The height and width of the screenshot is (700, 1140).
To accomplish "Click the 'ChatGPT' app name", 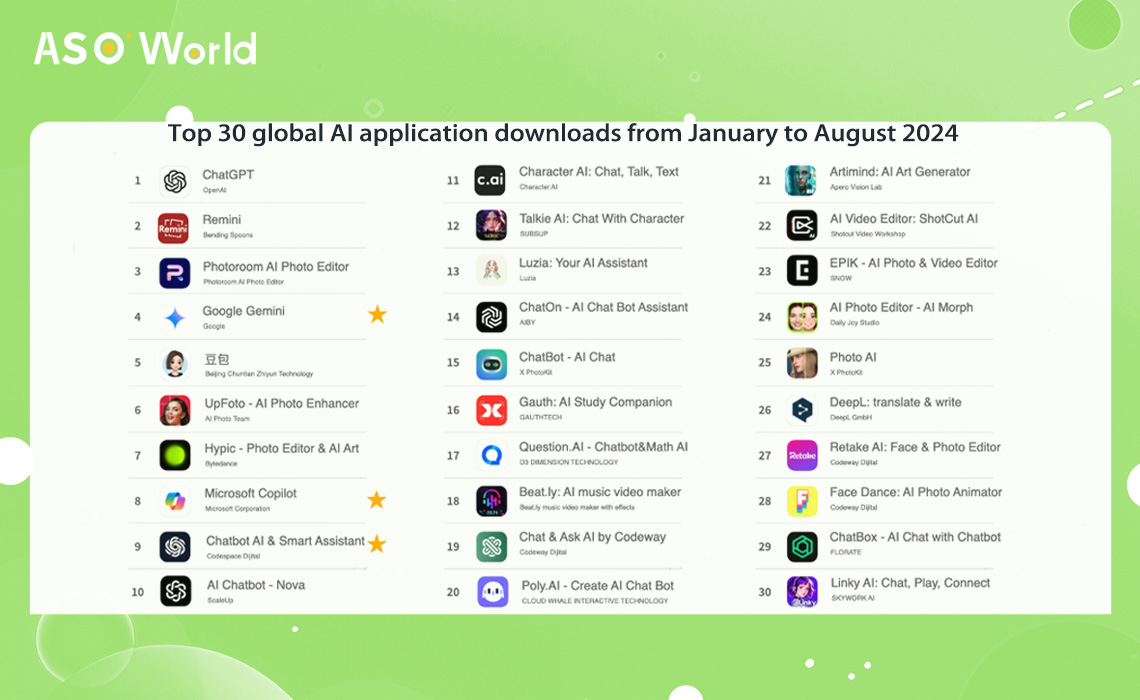I will click(228, 174).
